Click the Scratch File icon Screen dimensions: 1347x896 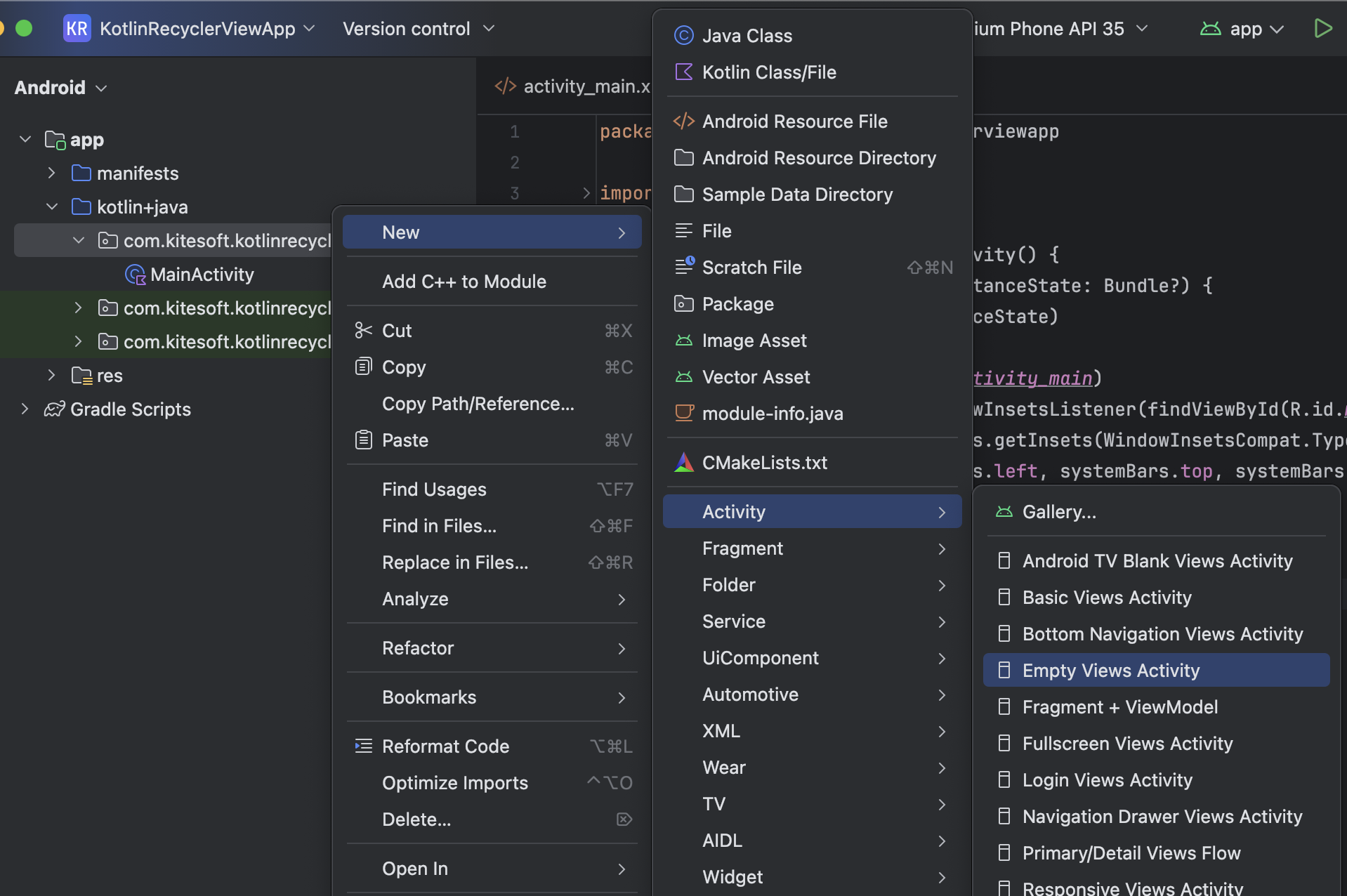pos(683,268)
